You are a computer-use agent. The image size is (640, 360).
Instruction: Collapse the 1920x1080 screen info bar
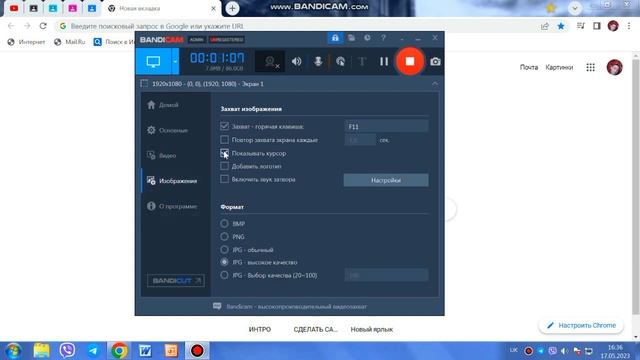pyautogui.click(x=435, y=84)
